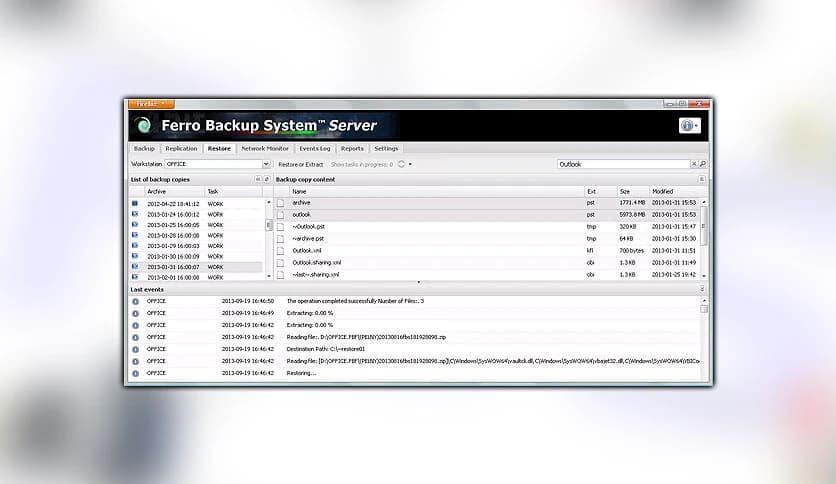Click the Outlook search input field
This screenshot has height=484, width=836.
623,164
